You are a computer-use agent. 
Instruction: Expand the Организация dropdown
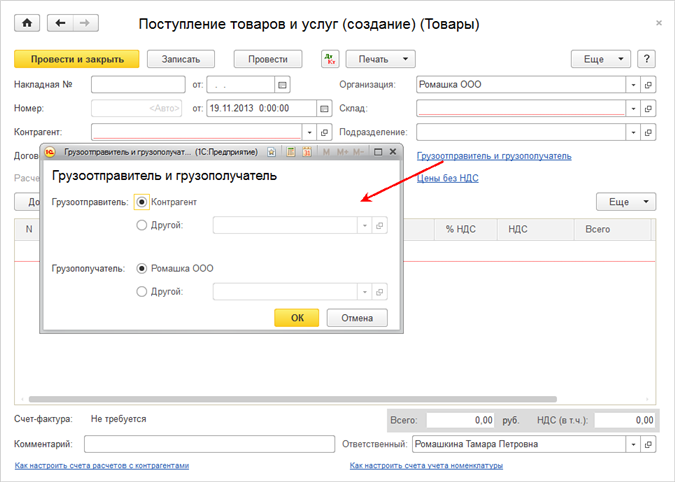click(633, 85)
